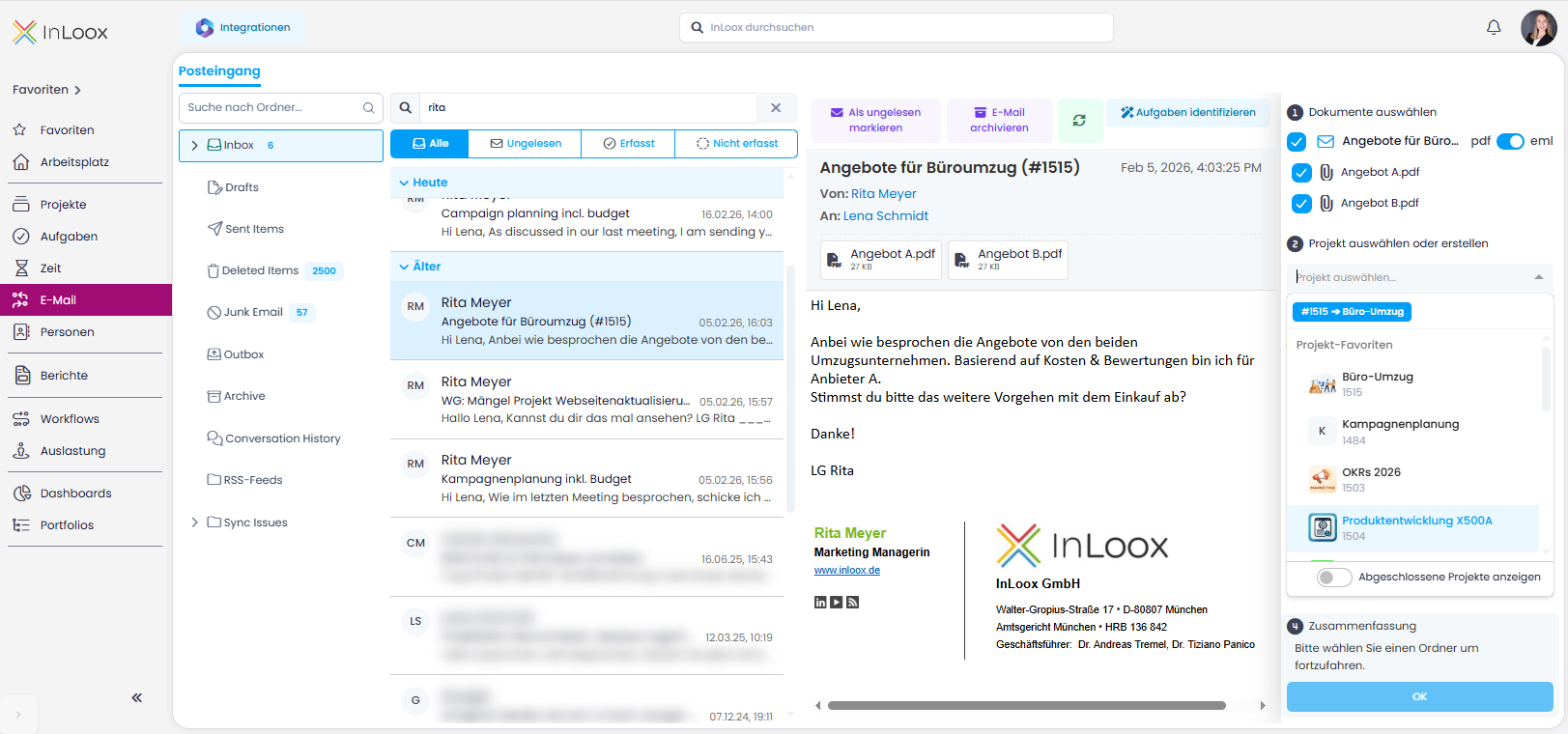The height and width of the screenshot is (734, 1568).
Task: Click the horizontal scrollbar under the email
Action: point(1026,706)
